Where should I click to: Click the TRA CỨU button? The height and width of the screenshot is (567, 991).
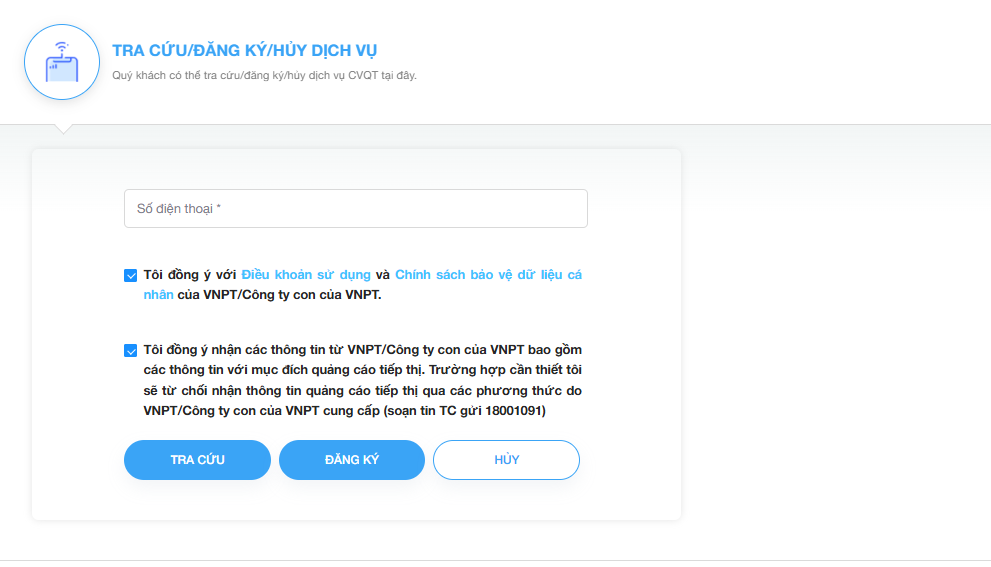[197, 460]
